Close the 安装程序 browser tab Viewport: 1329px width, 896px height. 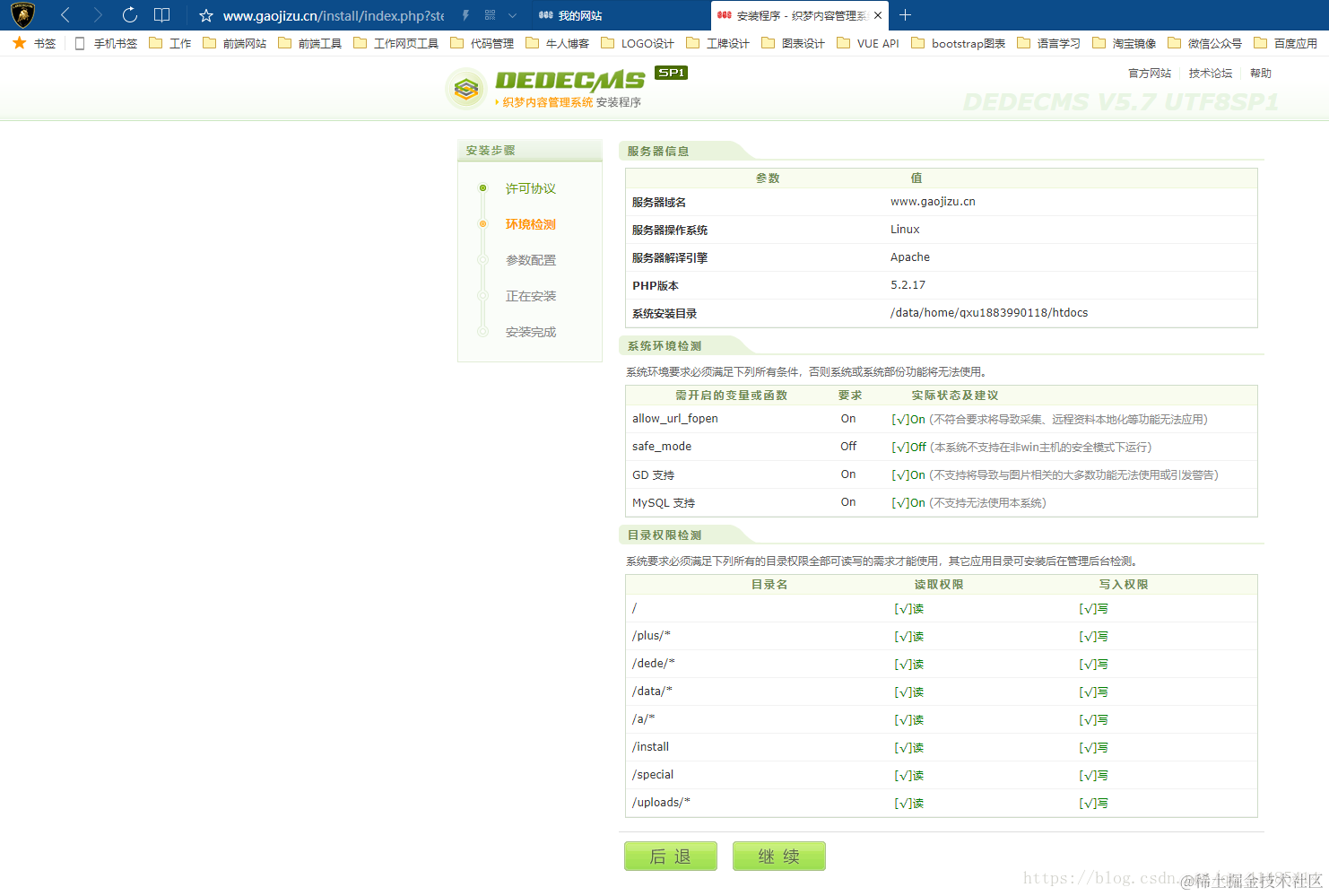tap(878, 15)
